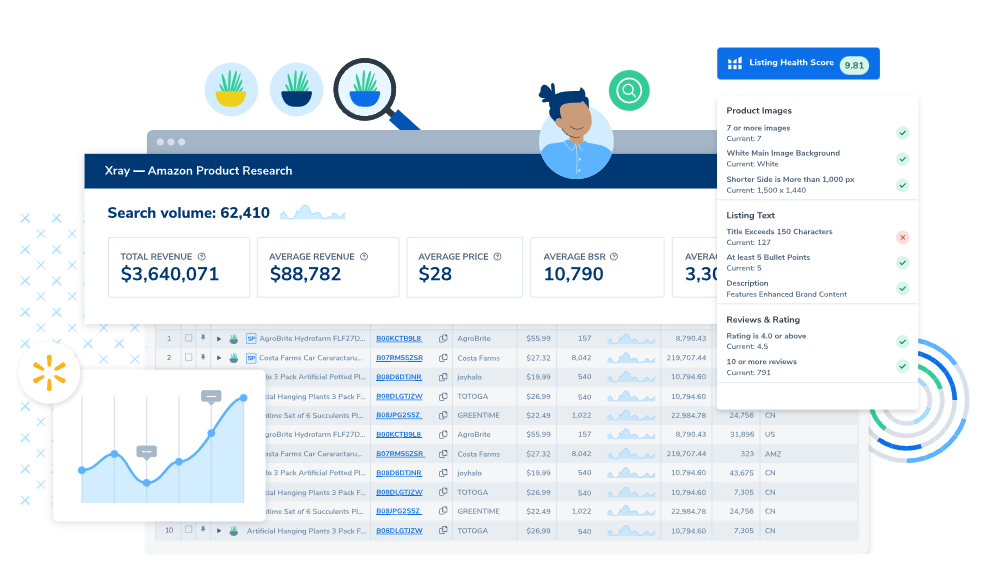Click the magnified blue plant bowl icon

click(365, 89)
